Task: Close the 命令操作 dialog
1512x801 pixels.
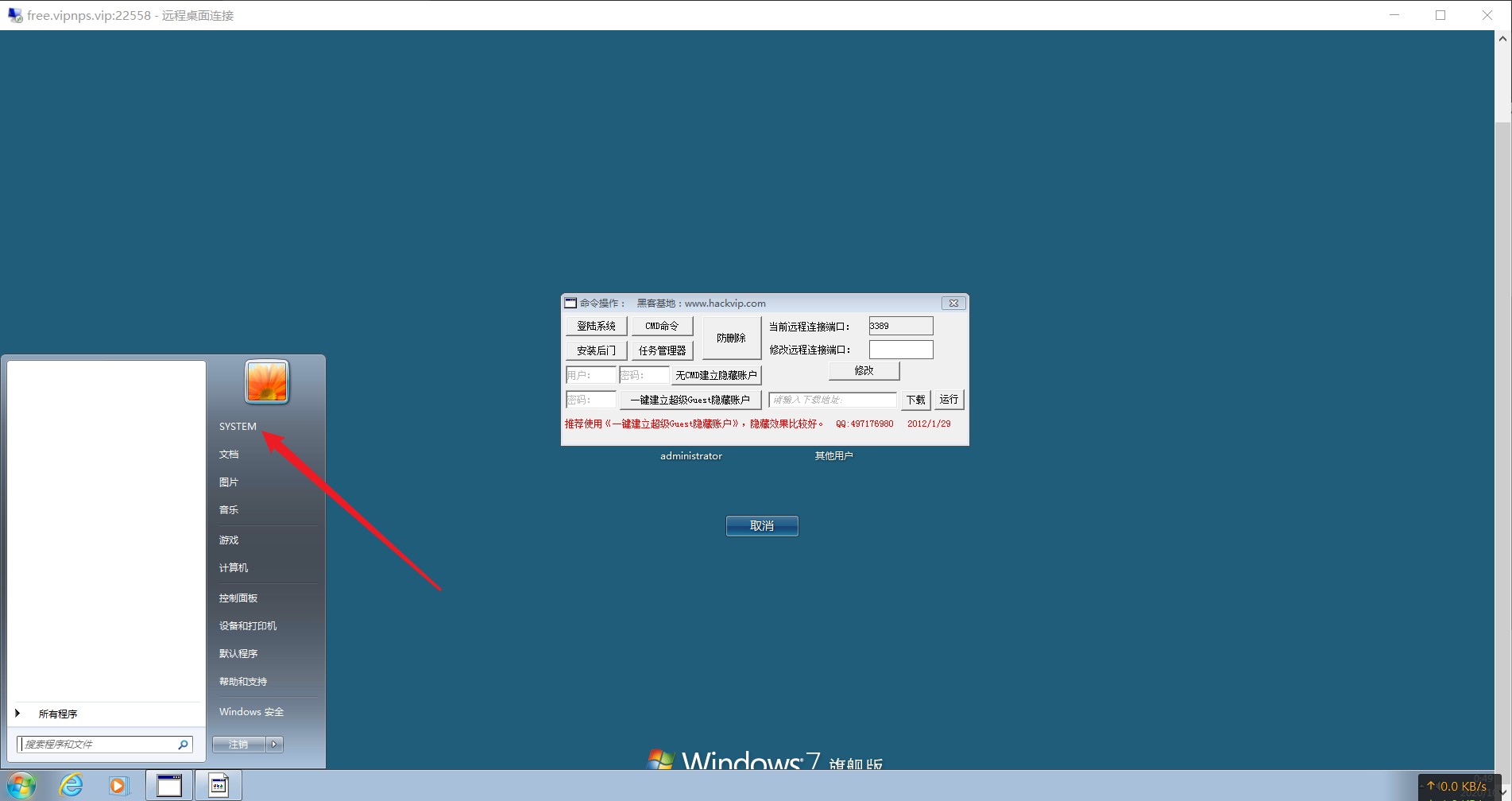Action: coord(953,303)
